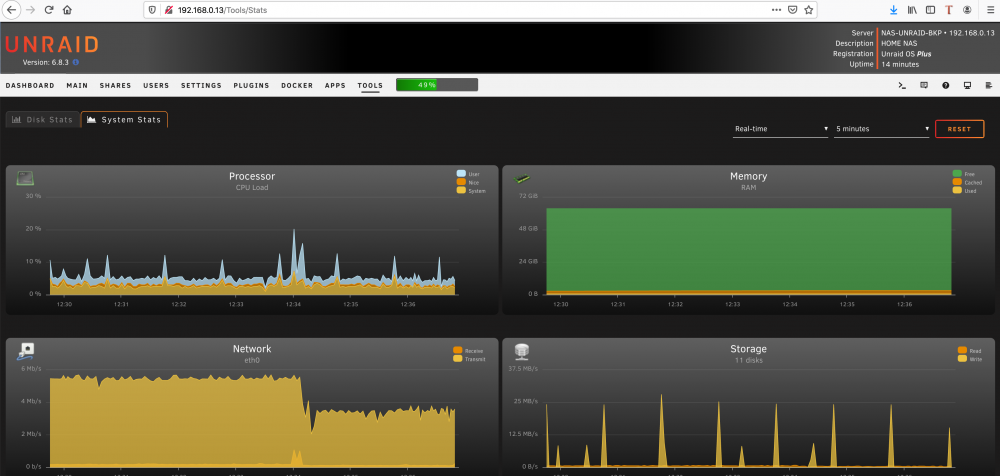Open the info monitor icon in the toolbar
1000x476 pixels.
point(967,86)
